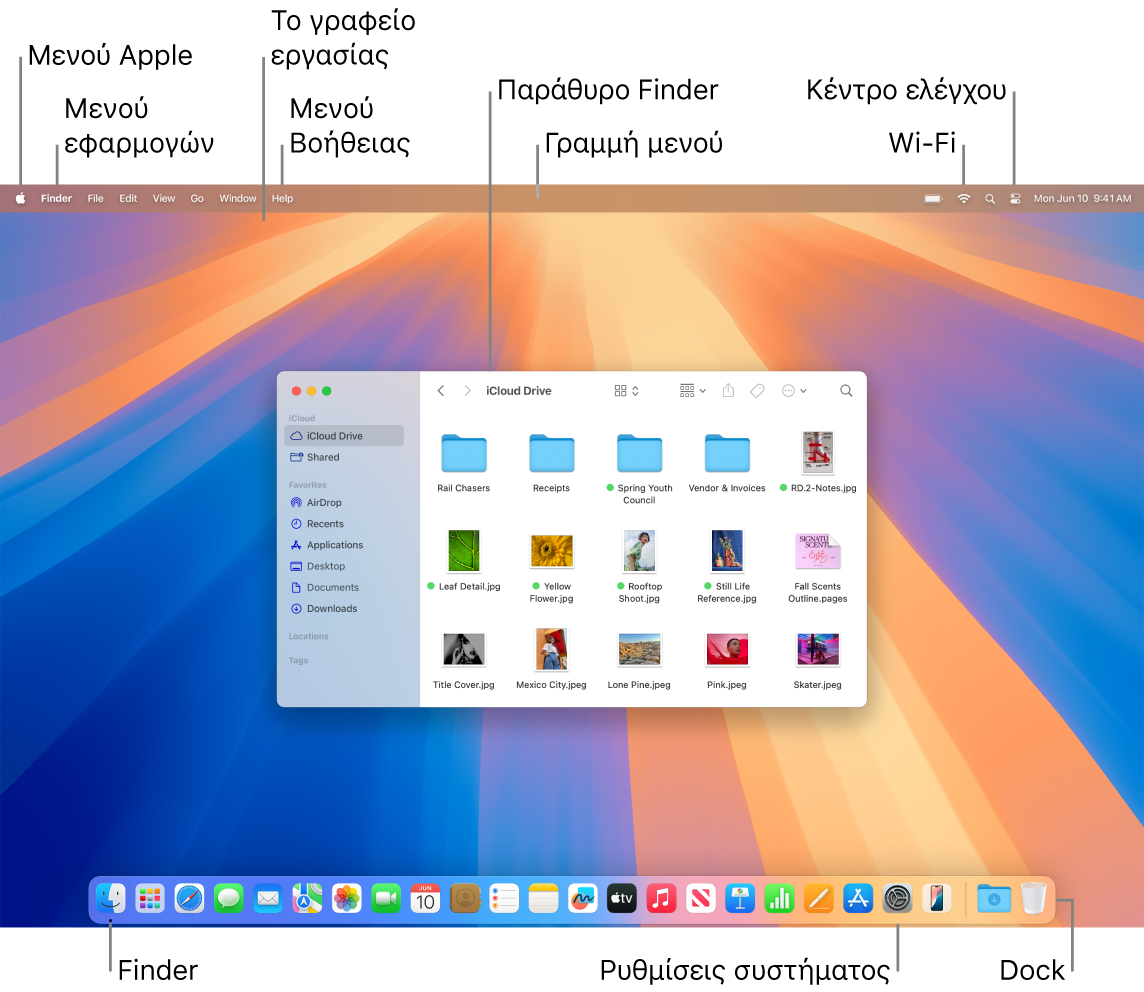Start FaceTime from the Dock

pos(385,898)
